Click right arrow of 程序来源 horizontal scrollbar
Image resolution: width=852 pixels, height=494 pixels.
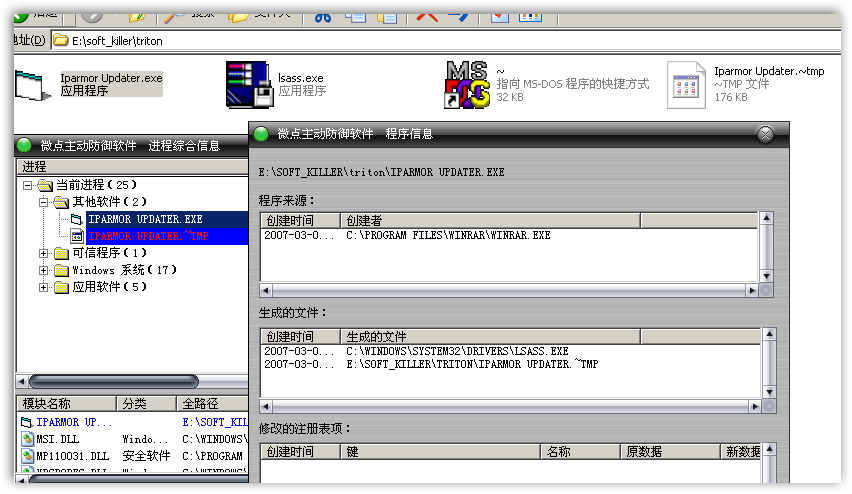tap(752, 290)
